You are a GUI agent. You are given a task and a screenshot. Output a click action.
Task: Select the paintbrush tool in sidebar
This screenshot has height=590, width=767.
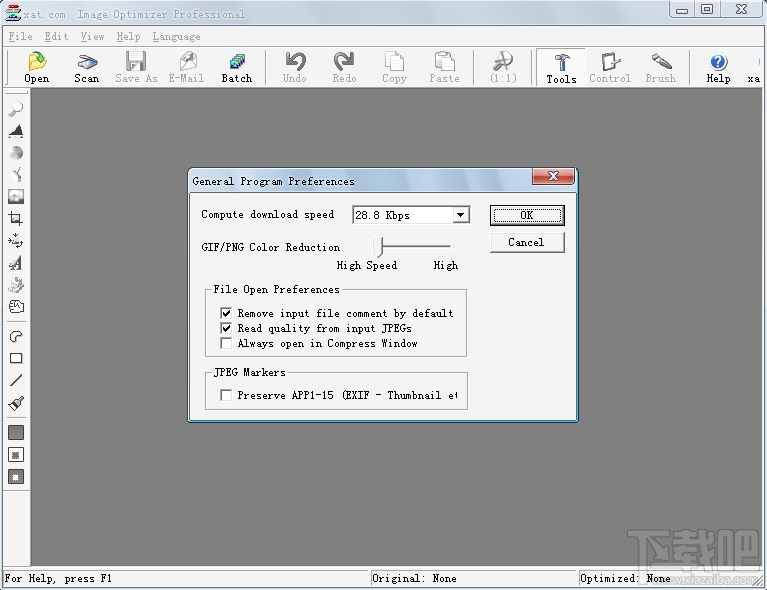(x=16, y=403)
